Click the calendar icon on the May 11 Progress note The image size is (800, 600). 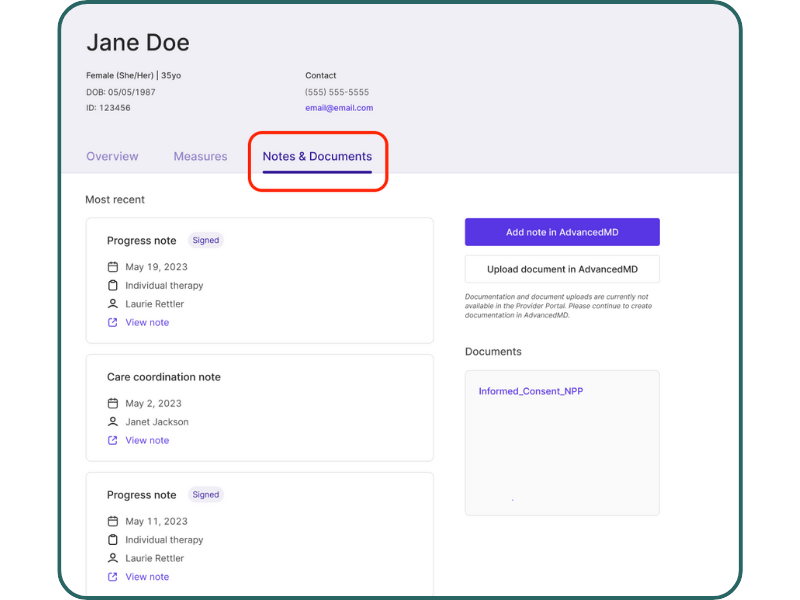coord(113,521)
